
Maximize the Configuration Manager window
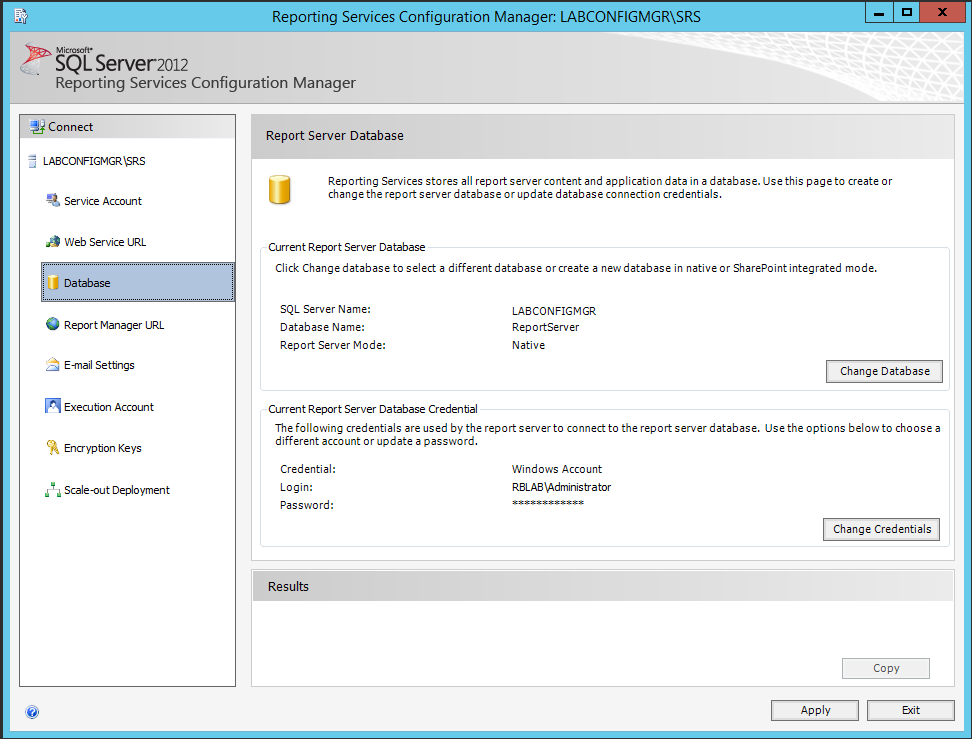click(906, 12)
